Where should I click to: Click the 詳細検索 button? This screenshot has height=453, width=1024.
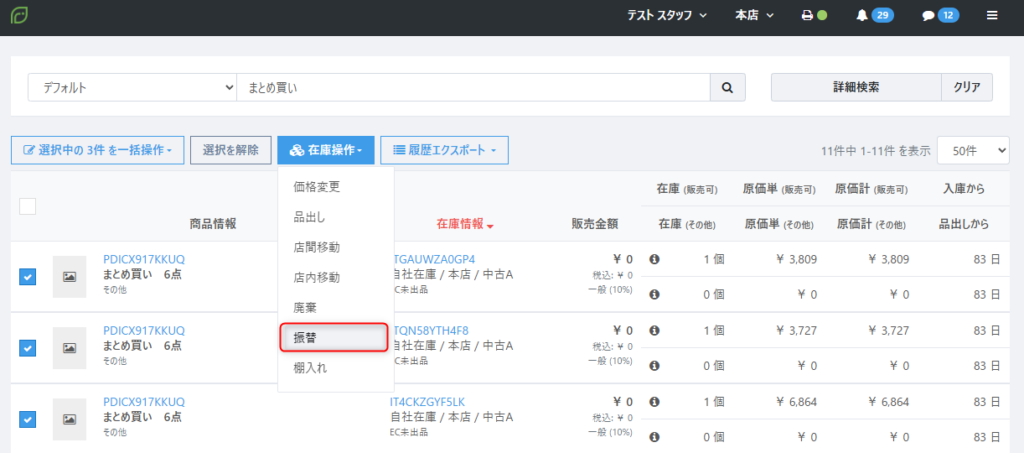[x=855, y=88]
